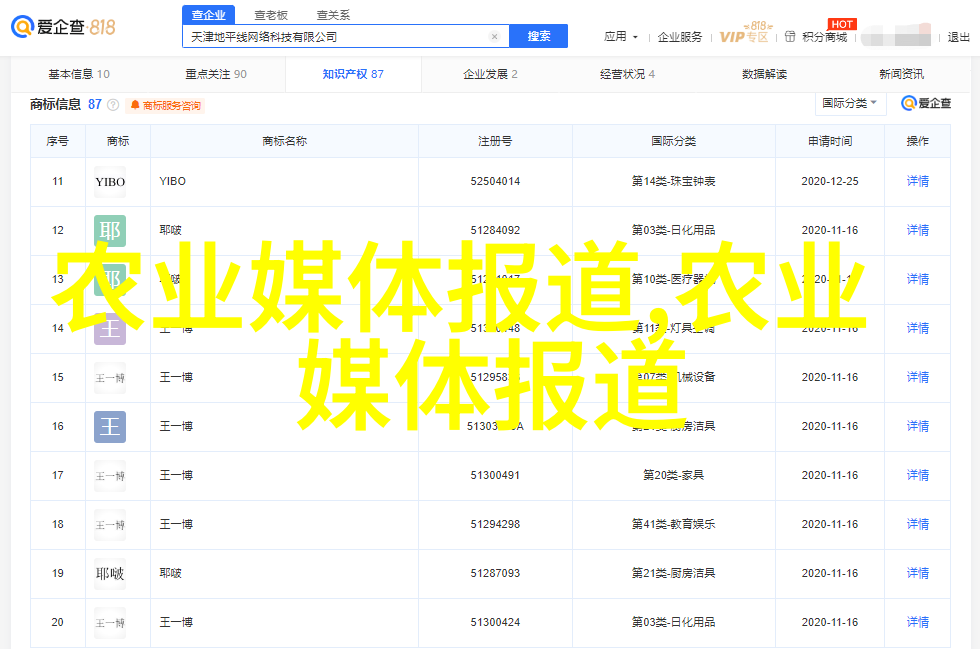Open the 知识产权 87 tab
Viewport: 980px width, 649px height.
click(x=353, y=74)
